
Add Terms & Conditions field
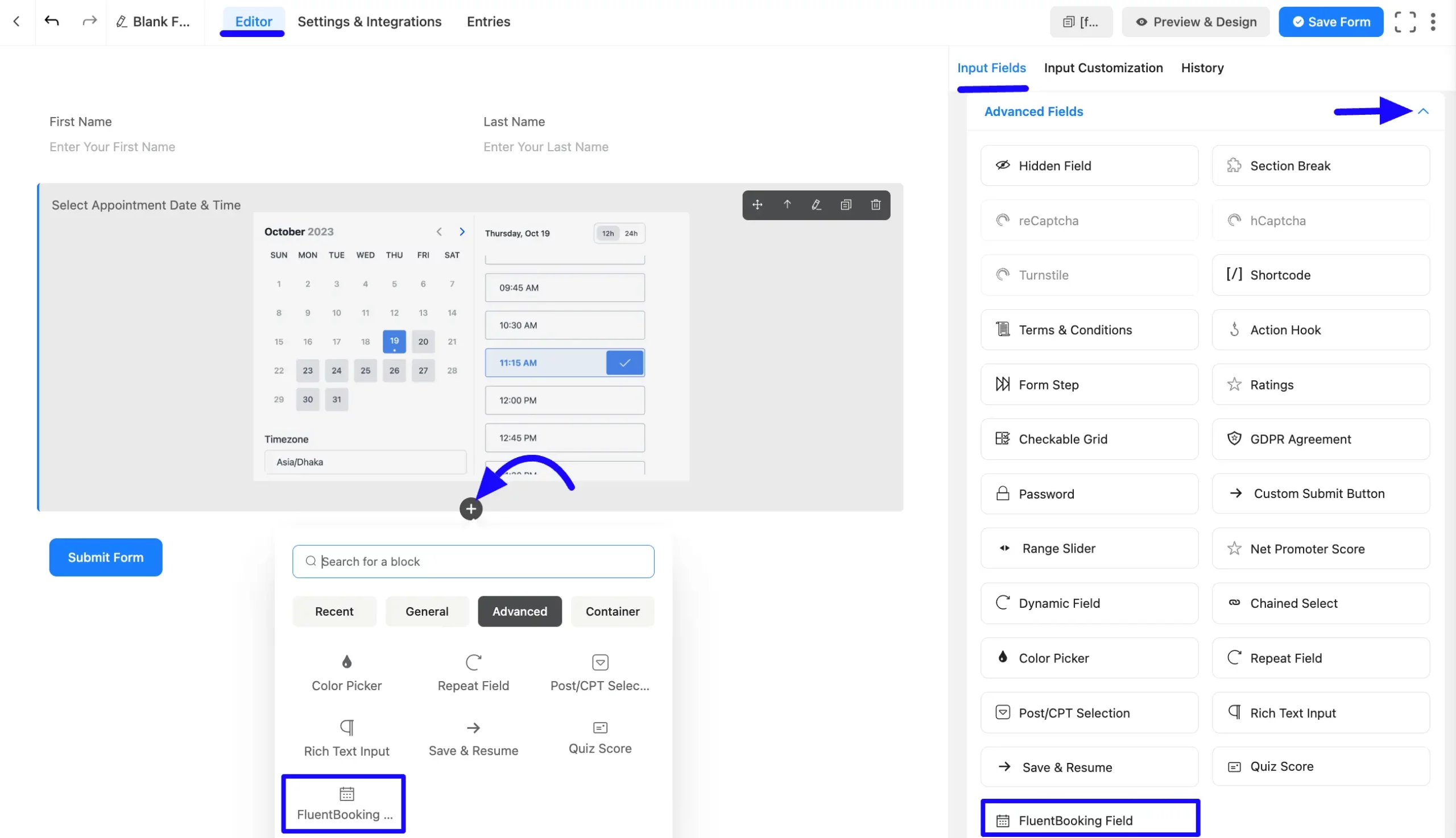click(1089, 330)
